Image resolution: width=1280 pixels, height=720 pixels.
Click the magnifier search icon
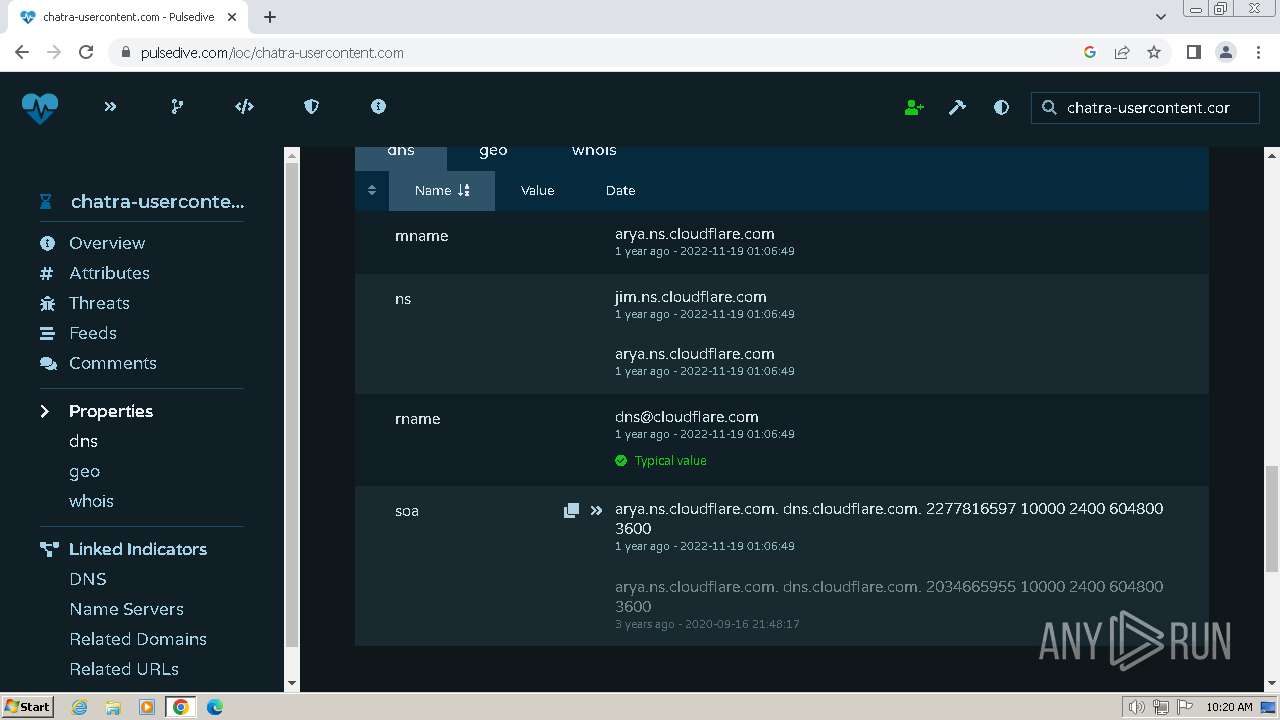(1049, 107)
